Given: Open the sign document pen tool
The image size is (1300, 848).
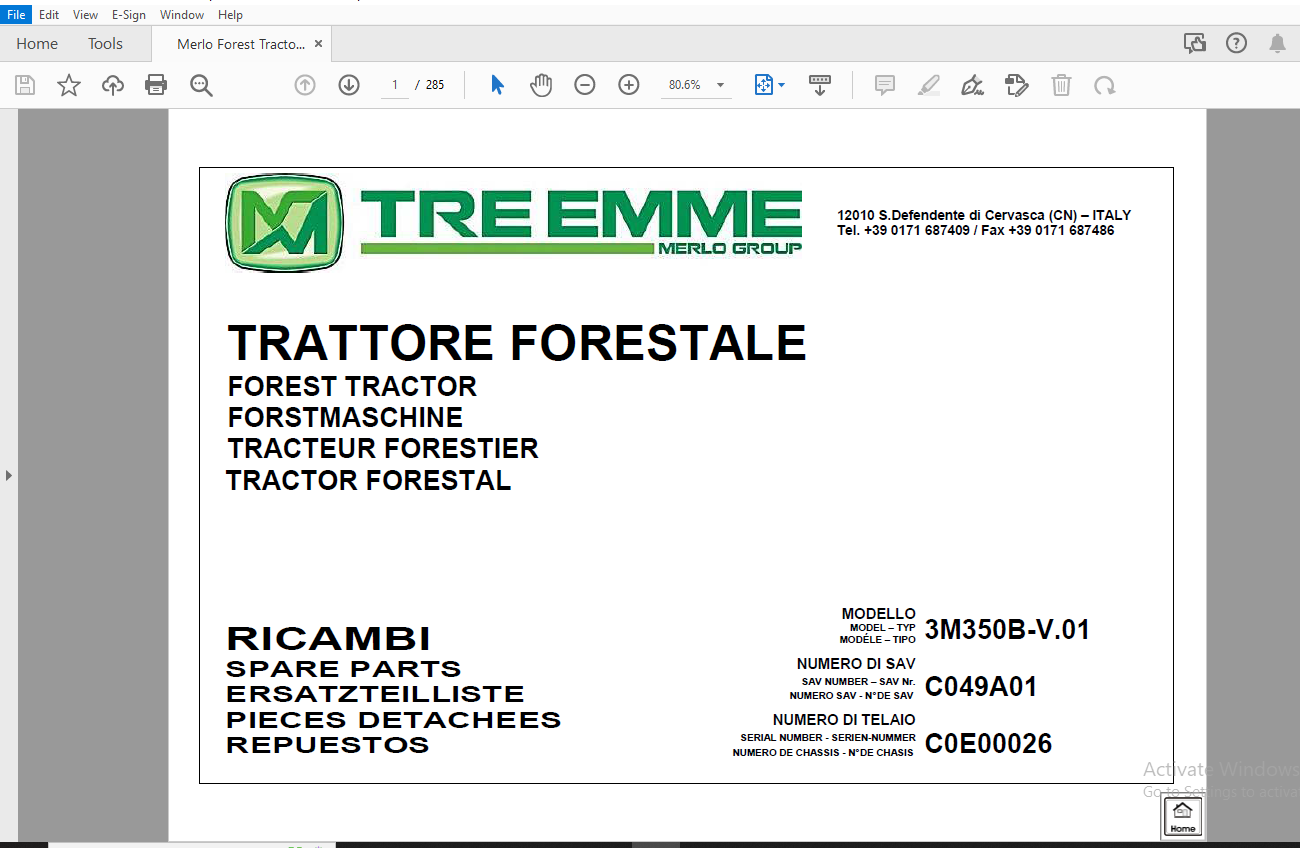Looking at the screenshot, I should point(972,85).
